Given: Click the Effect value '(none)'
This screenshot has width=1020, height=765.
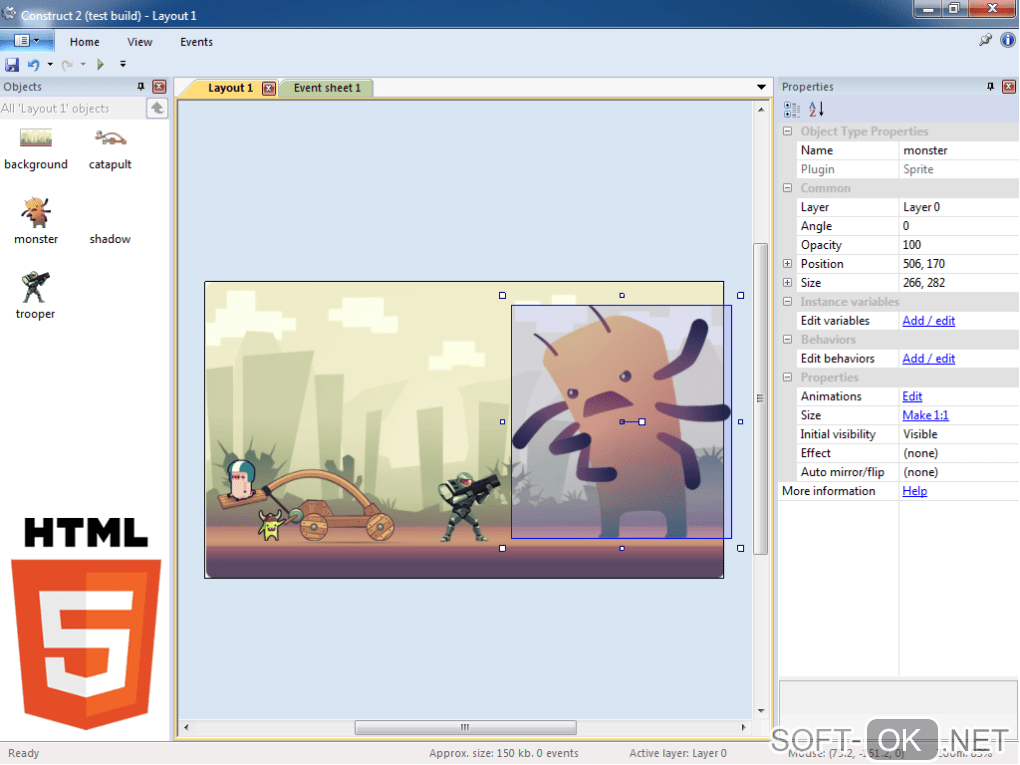Looking at the screenshot, I should (958, 453).
